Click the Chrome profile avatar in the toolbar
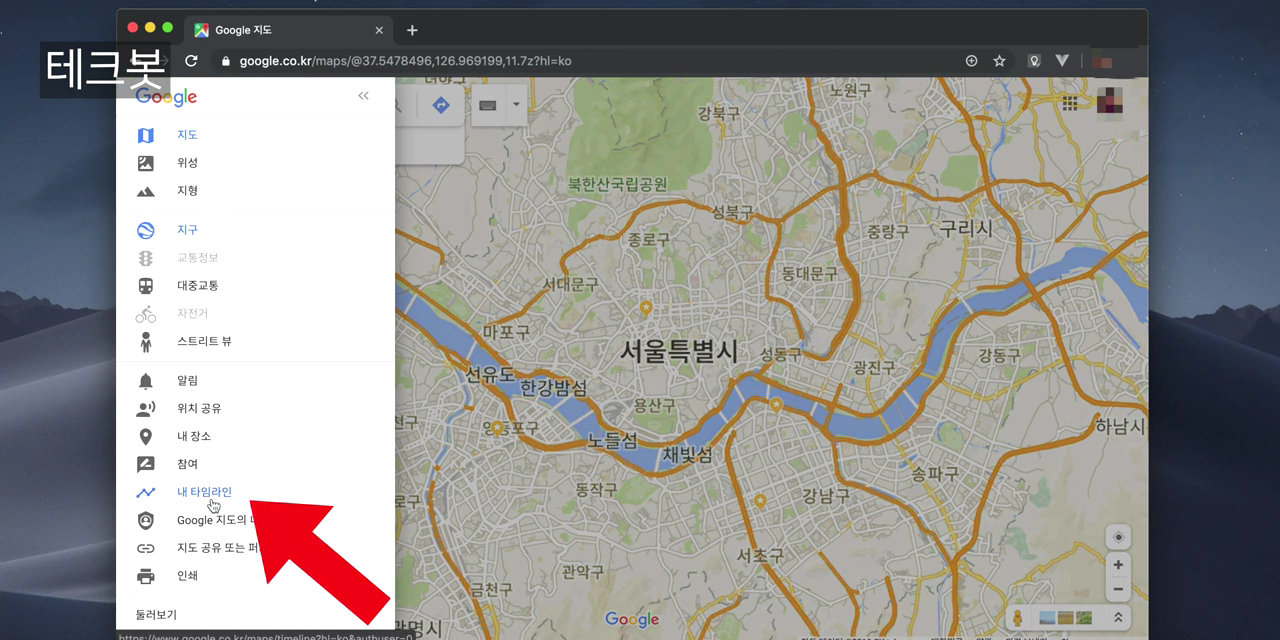 (x=1102, y=61)
